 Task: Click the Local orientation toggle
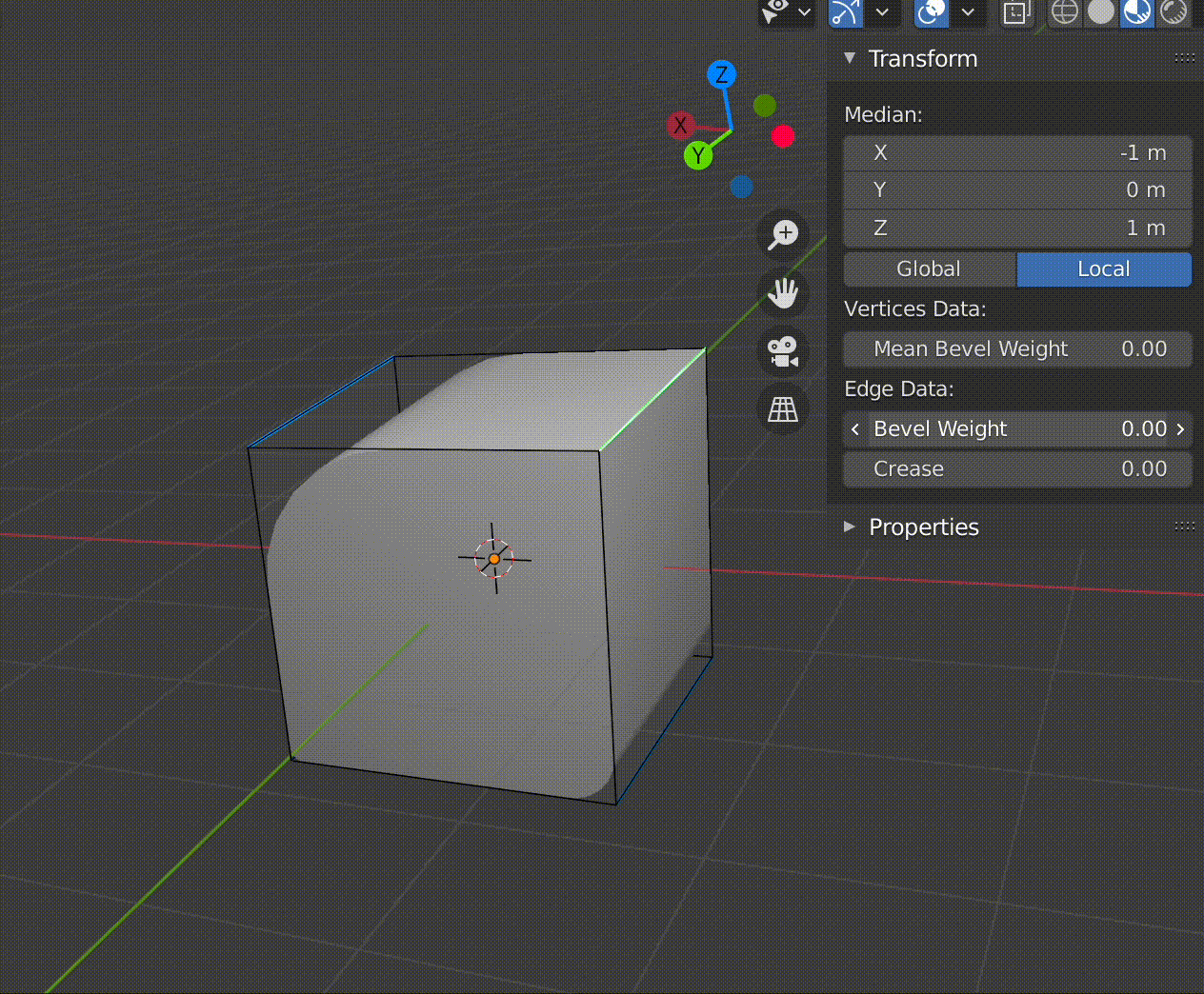(1104, 269)
